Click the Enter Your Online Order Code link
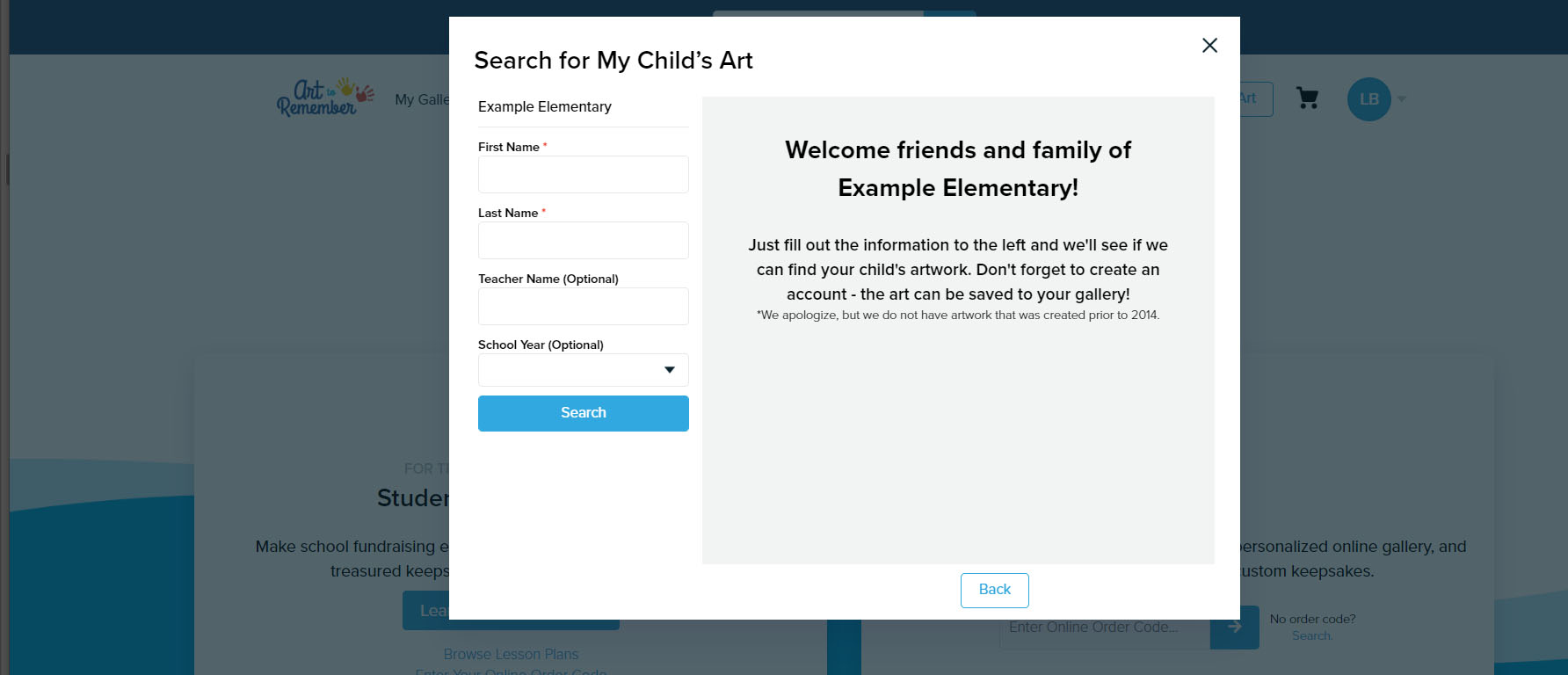 pyautogui.click(x=511, y=672)
